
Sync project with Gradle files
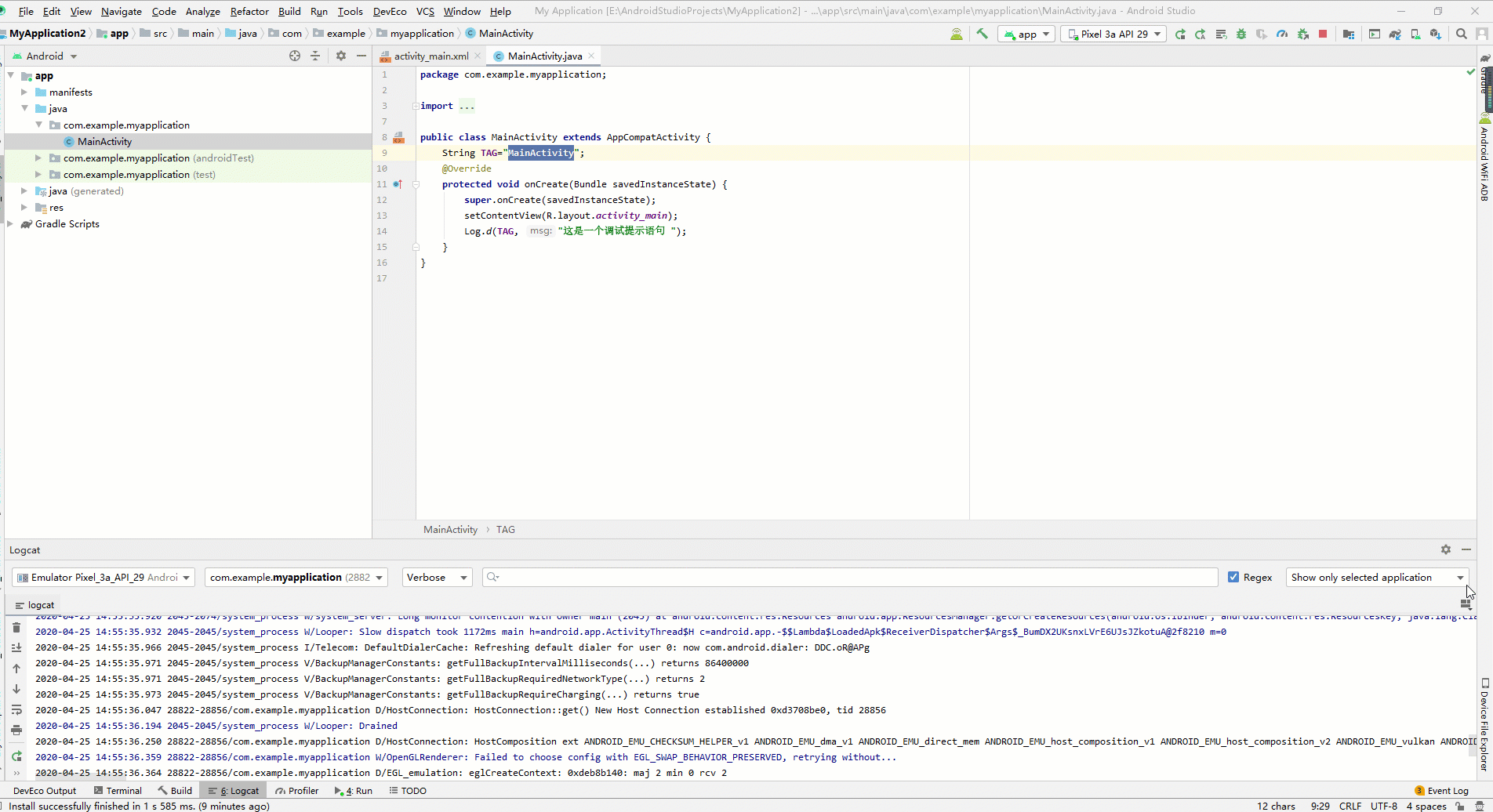click(x=1395, y=34)
